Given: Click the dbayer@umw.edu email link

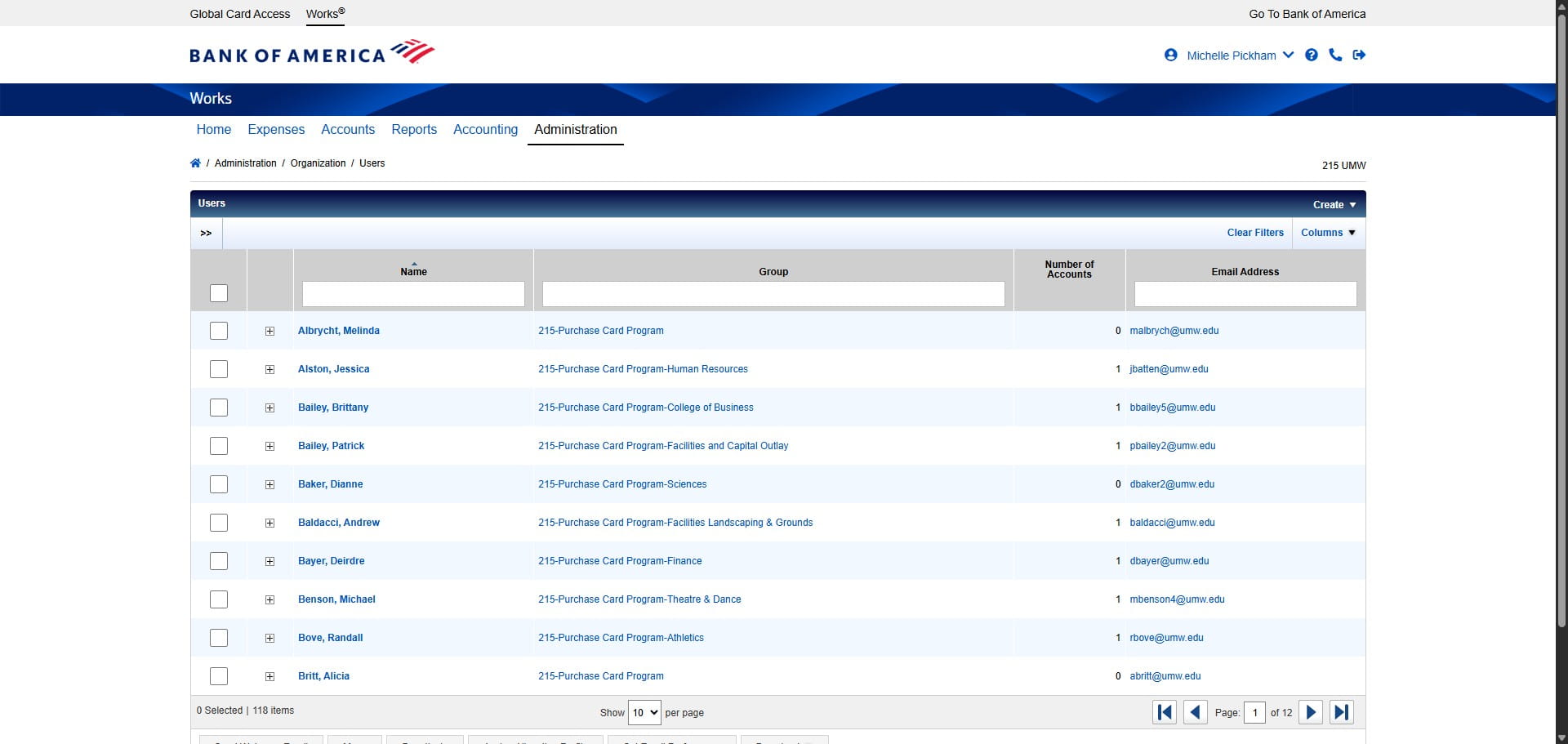Looking at the screenshot, I should click(x=1169, y=561).
